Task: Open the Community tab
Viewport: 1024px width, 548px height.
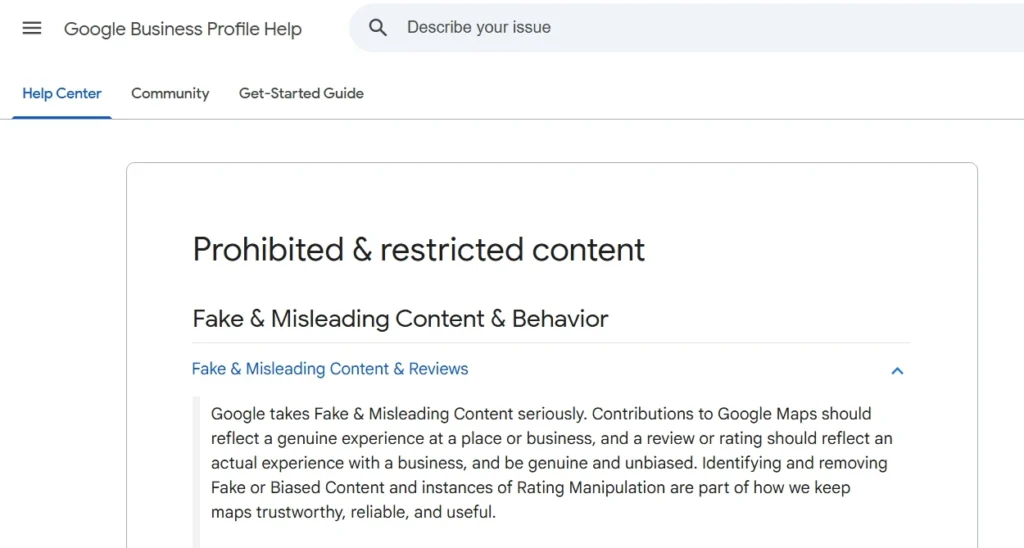Action: [x=170, y=93]
